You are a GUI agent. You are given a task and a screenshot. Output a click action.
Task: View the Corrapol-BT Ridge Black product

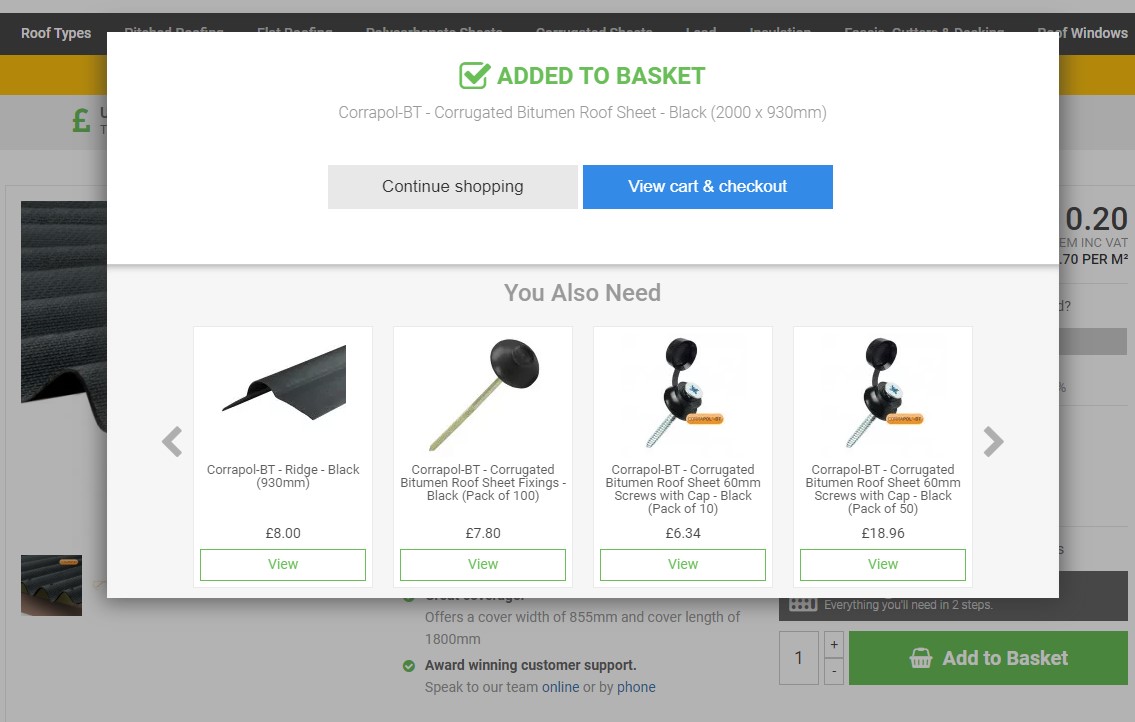coord(283,565)
